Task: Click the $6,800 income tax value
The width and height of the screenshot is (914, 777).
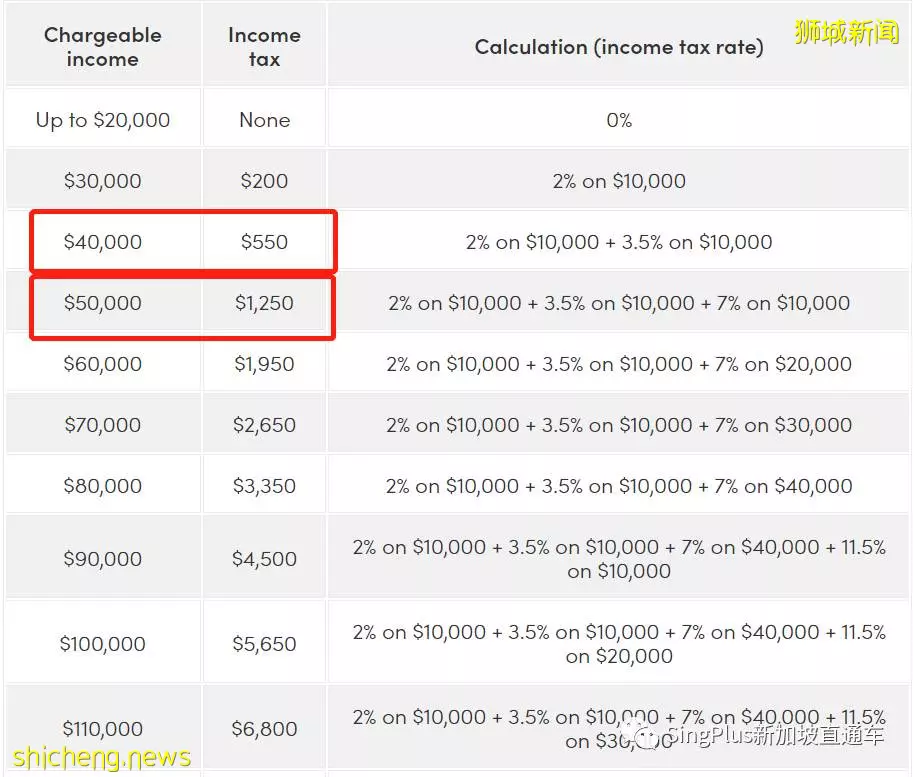Action: pos(265,728)
